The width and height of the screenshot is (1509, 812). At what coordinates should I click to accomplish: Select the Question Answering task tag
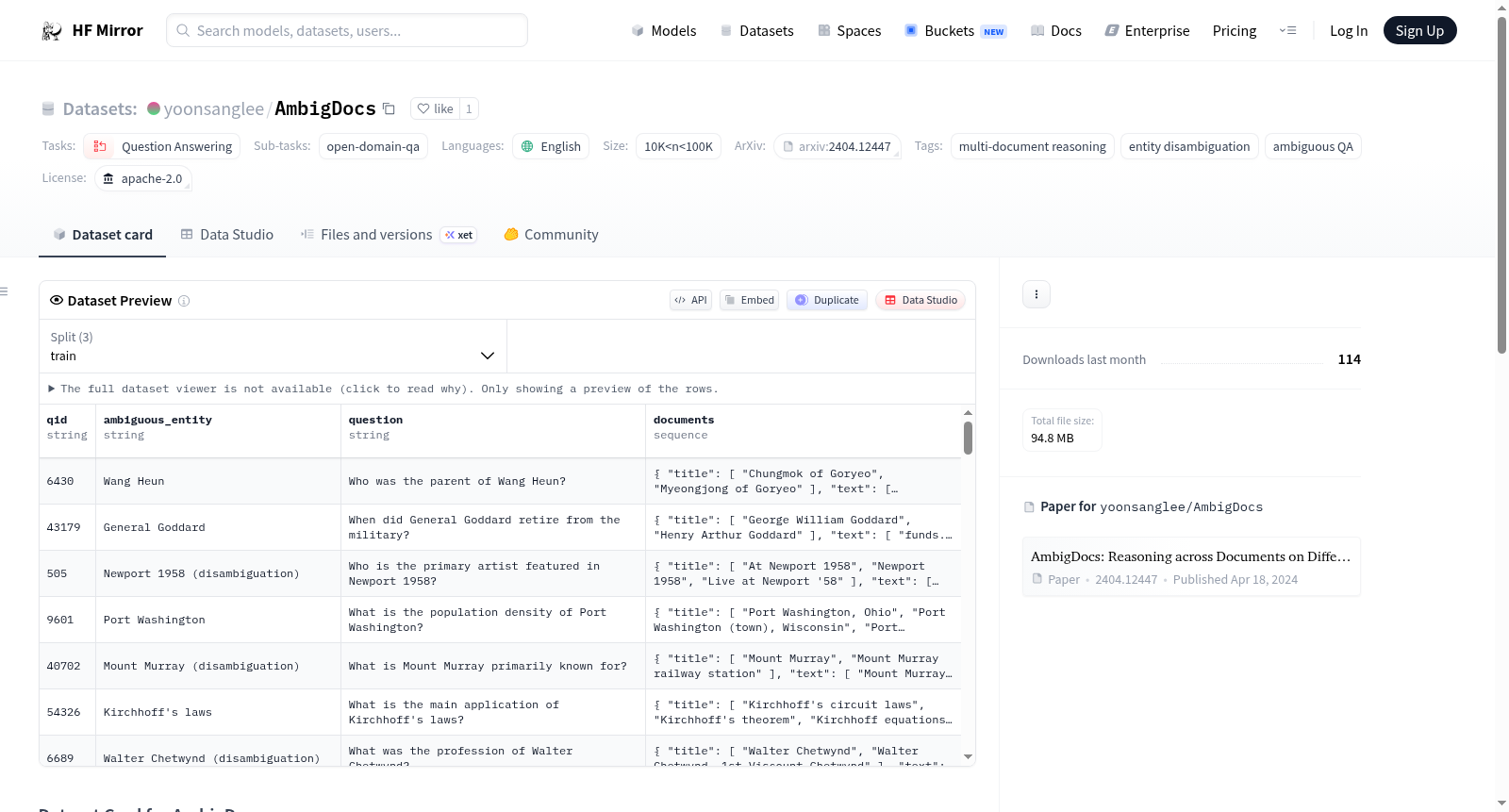tap(162, 146)
